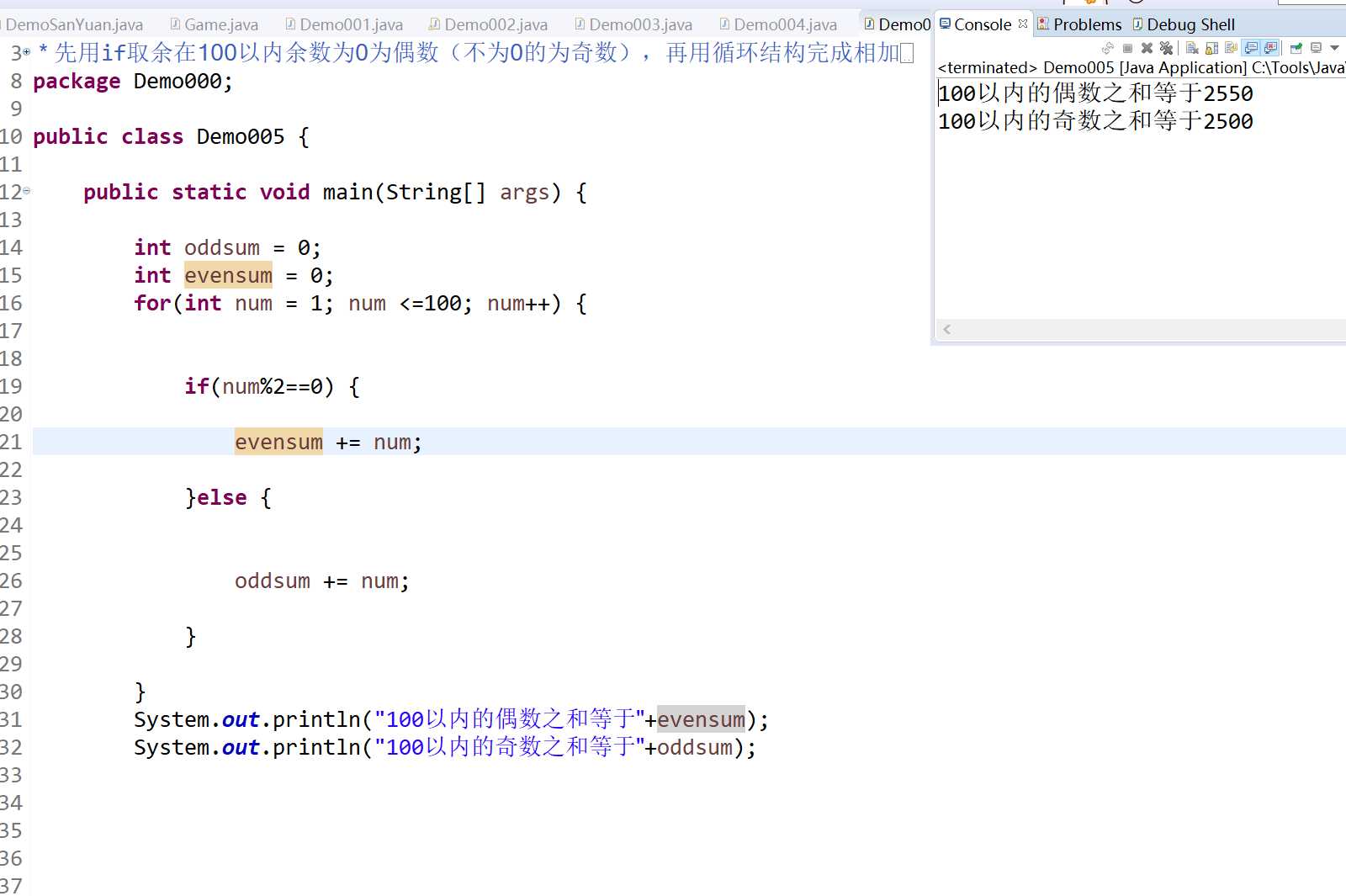Open the Console toolbar dropdown arrow
Image resolution: width=1346 pixels, height=896 pixels.
click(1334, 48)
